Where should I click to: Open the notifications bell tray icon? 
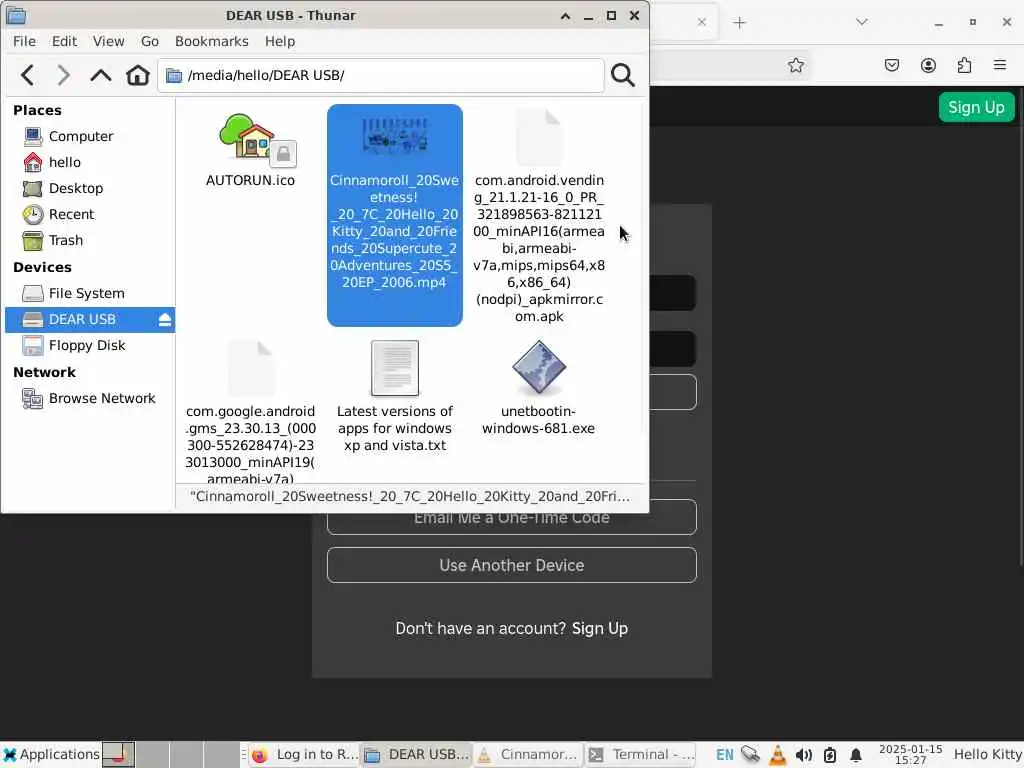pos(856,755)
